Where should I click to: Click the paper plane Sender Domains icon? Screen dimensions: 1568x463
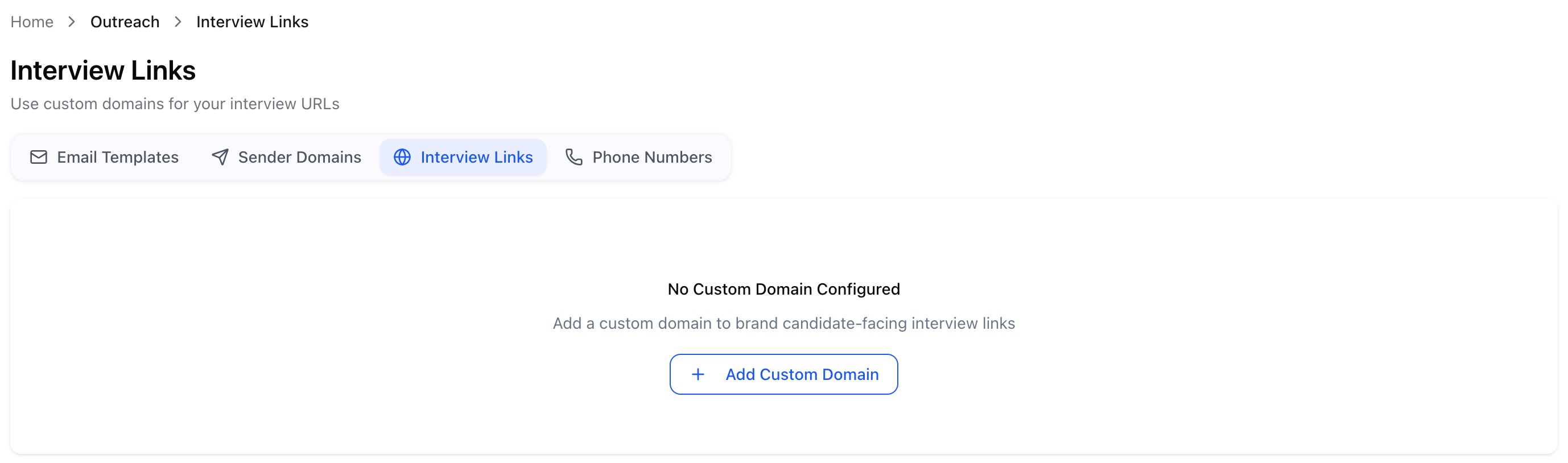pyautogui.click(x=220, y=157)
